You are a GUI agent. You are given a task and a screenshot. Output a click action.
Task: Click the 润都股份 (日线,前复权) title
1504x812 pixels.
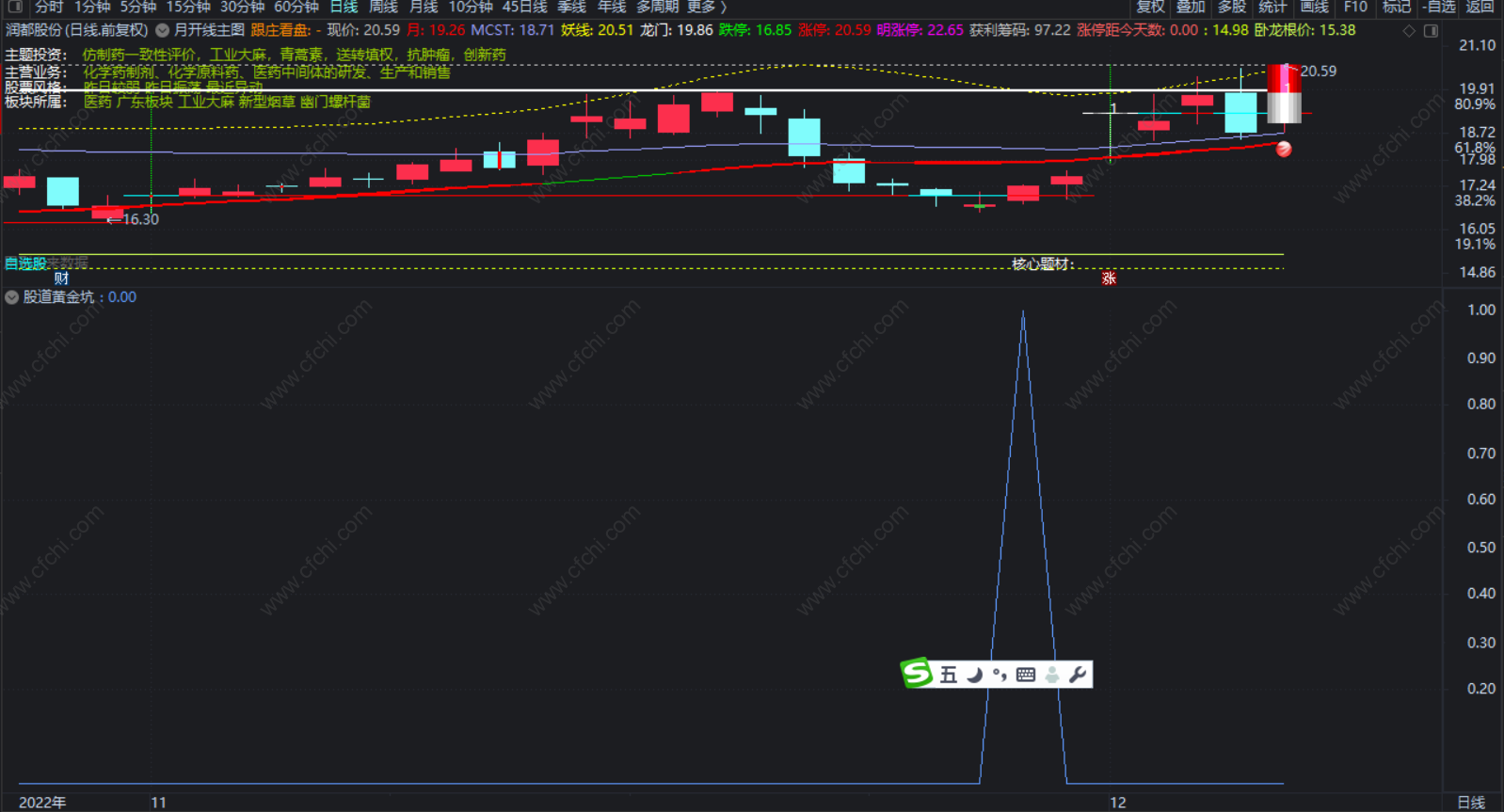coord(77,30)
